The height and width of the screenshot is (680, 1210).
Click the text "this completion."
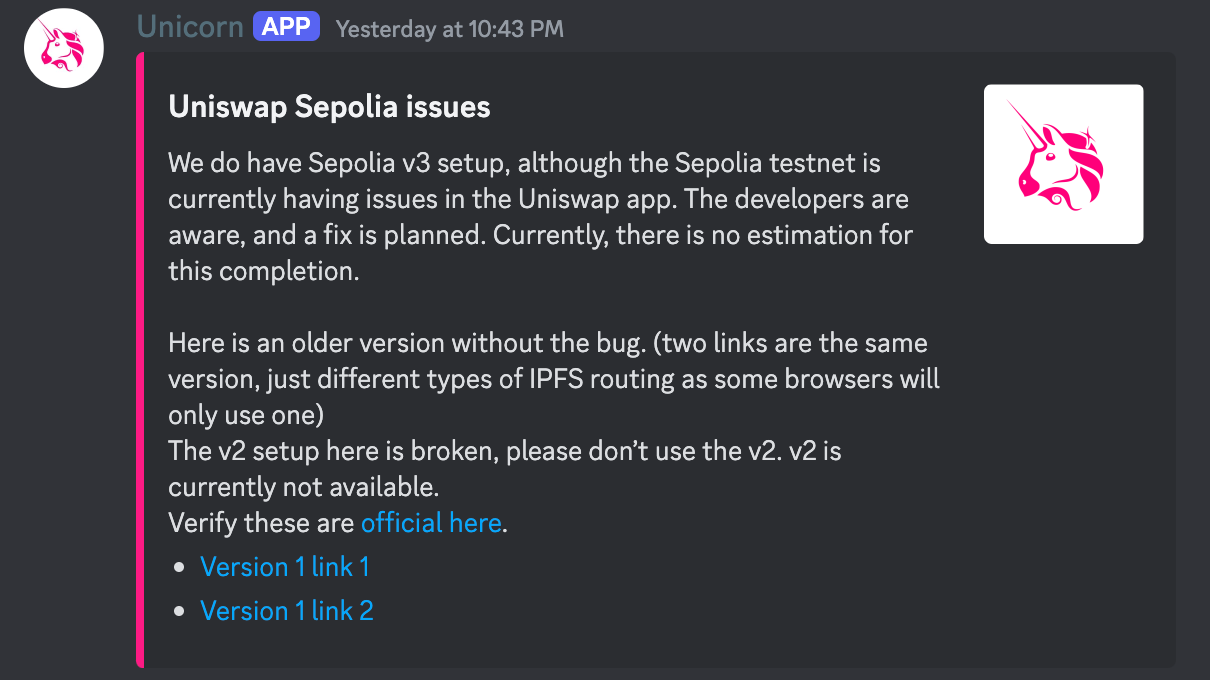pos(263,271)
